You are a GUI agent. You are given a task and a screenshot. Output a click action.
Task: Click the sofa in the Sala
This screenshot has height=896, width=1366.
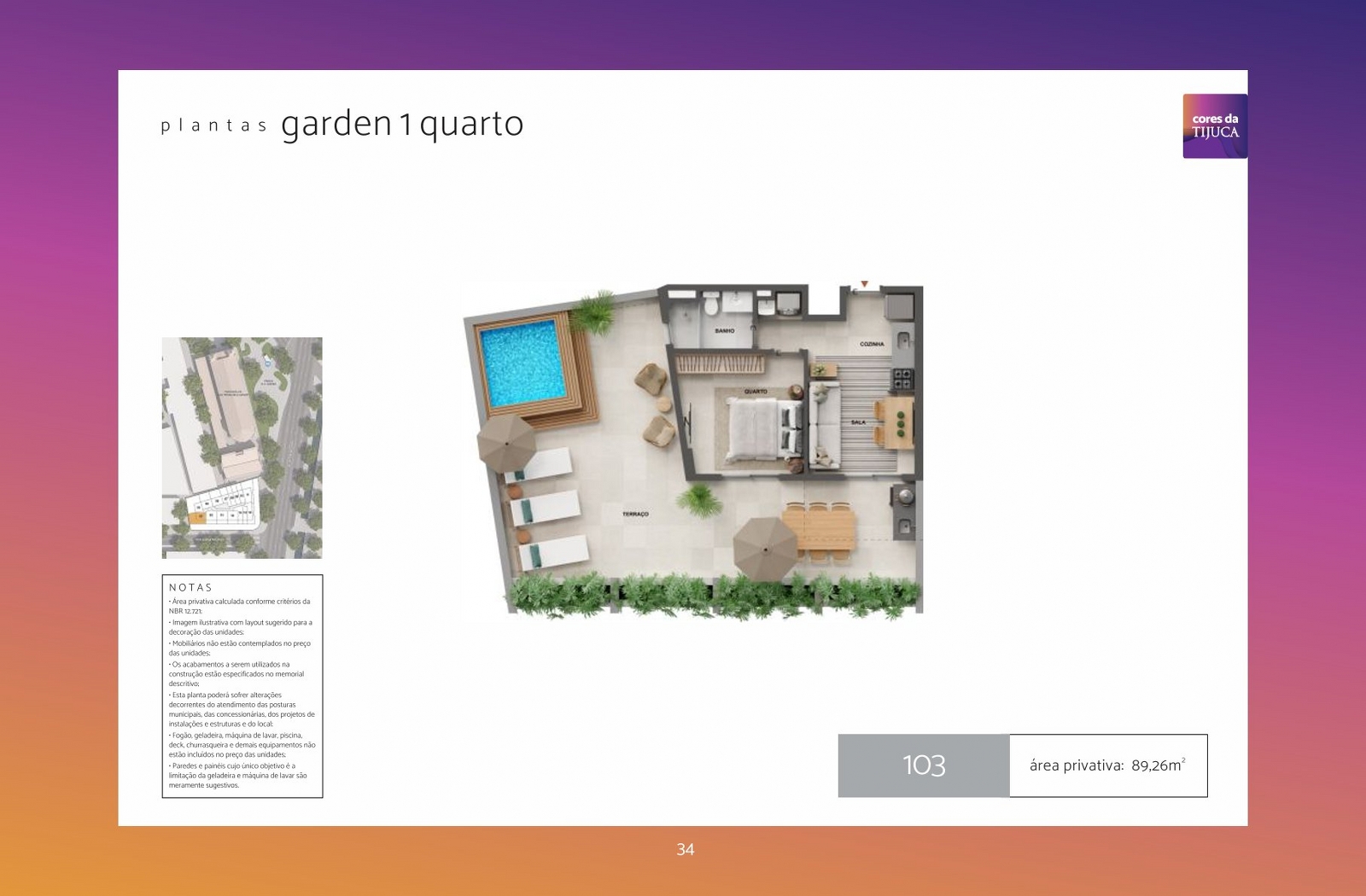pos(824,426)
